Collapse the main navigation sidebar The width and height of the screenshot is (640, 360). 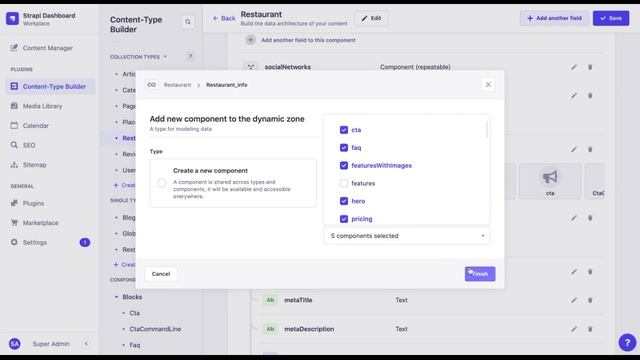(86, 344)
